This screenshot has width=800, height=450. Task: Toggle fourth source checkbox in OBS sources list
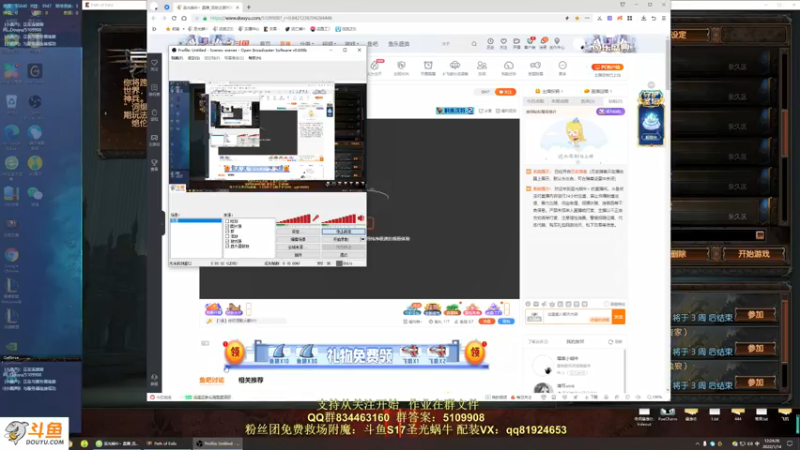pos(227,236)
